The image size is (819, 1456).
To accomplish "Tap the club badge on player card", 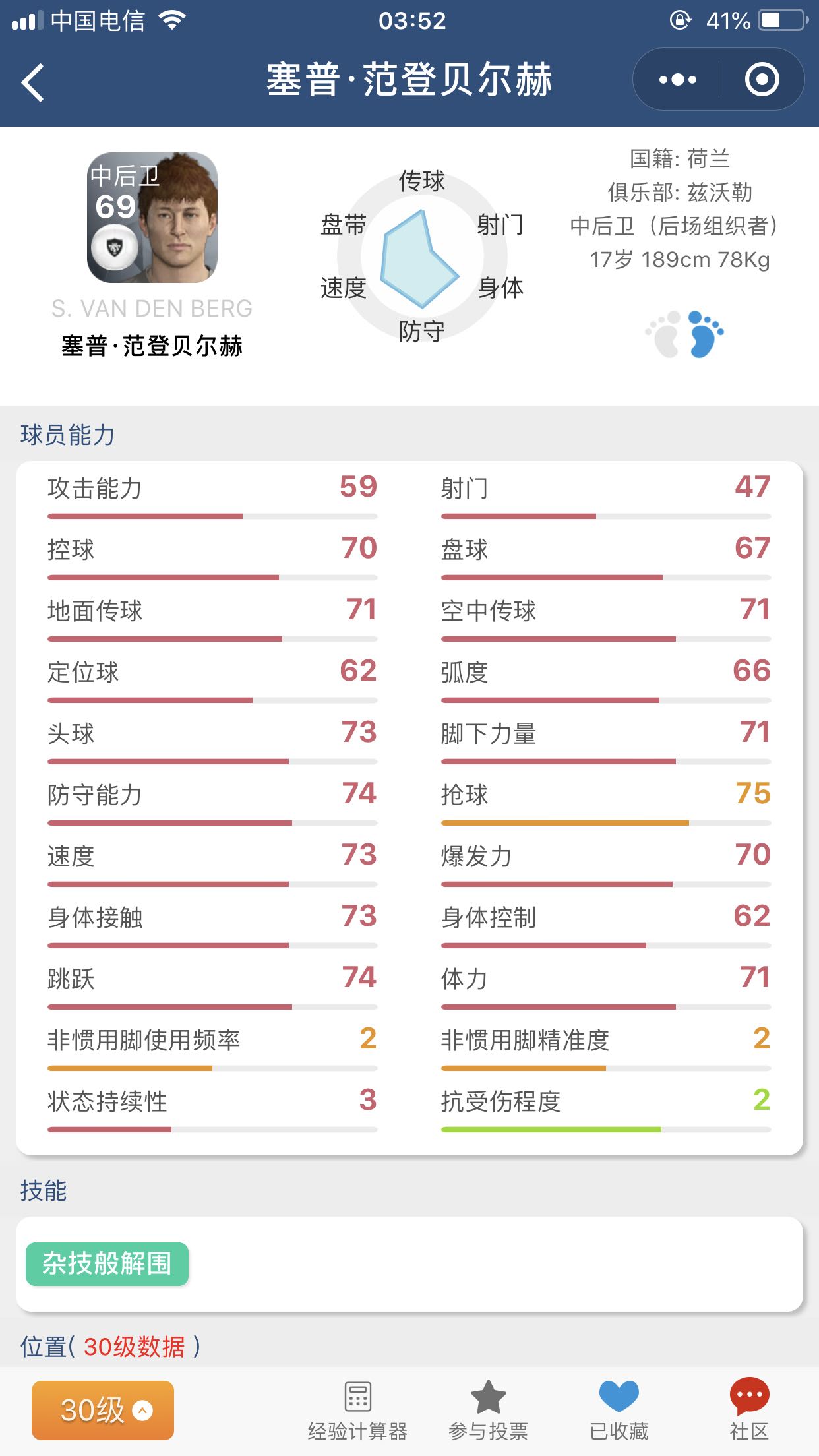I will point(115,248).
